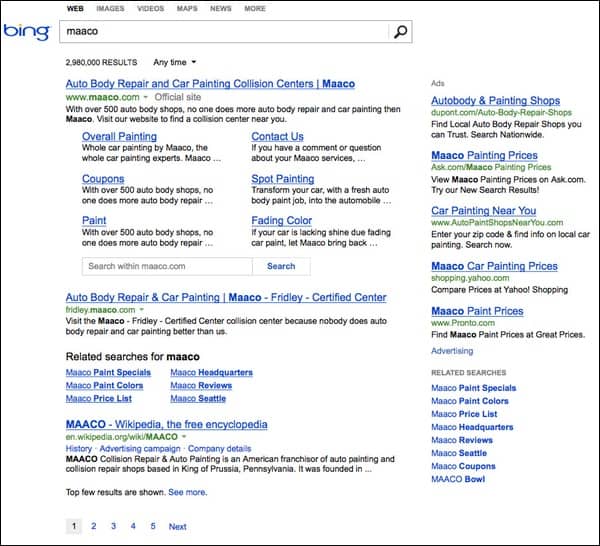Click the magnifying glass search icon
This screenshot has height=546, width=600.
(x=400, y=32)
